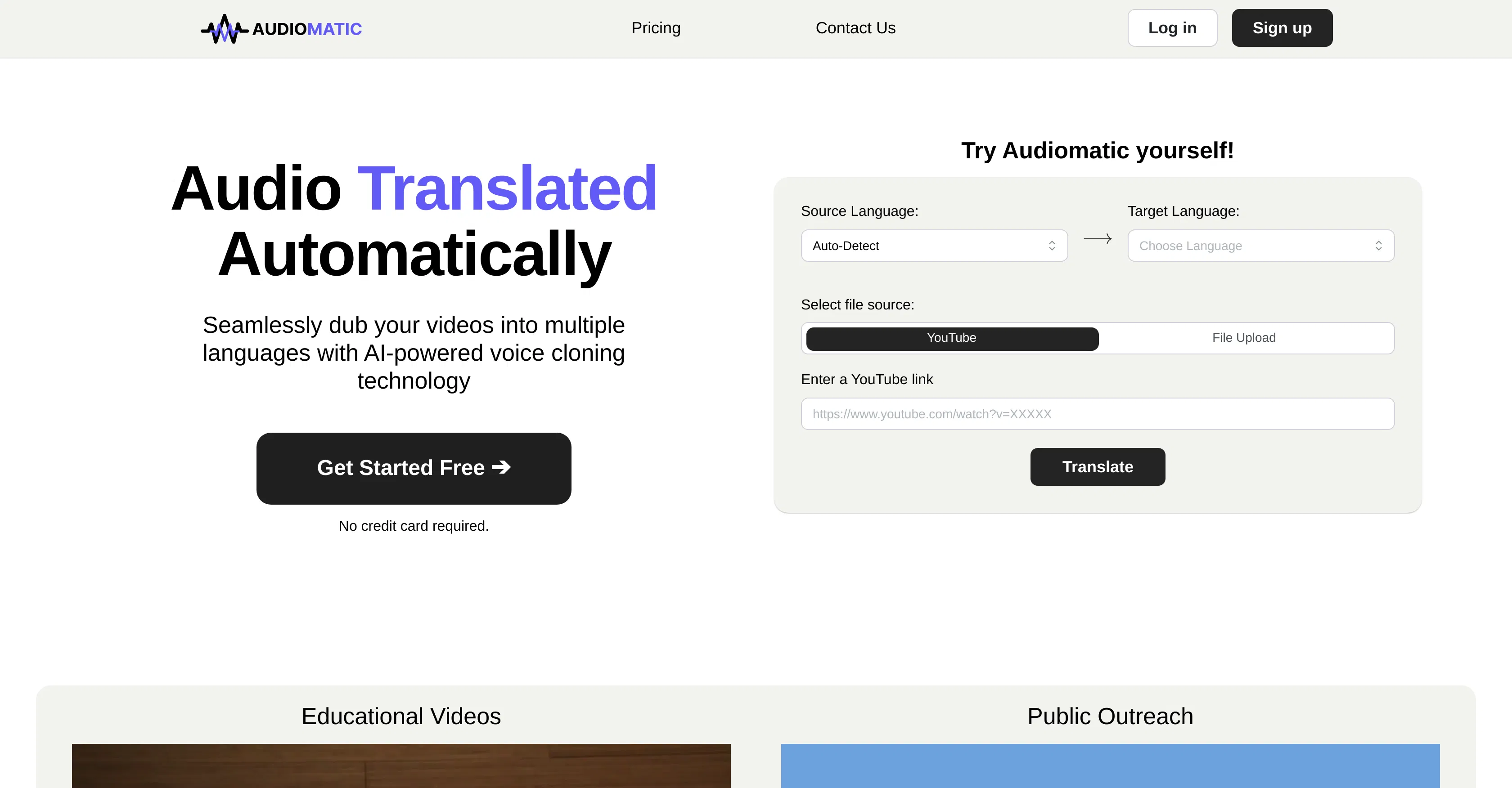Open the Pricing page

tap(656, 27)
